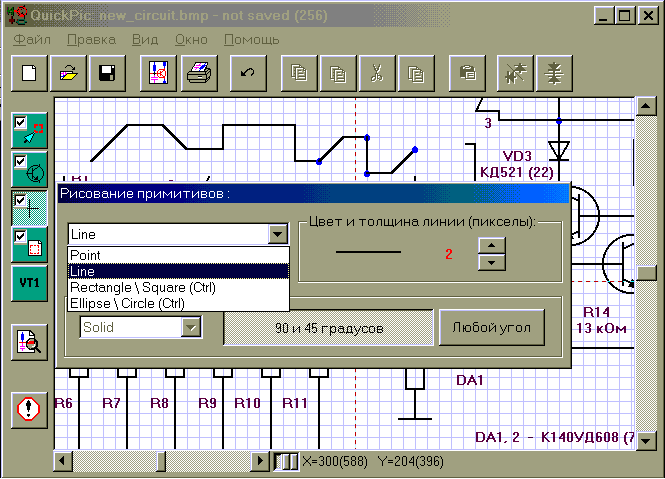Click the VD3 diode label
Screen dimensions: 665x479
click(x=517, y=156)
